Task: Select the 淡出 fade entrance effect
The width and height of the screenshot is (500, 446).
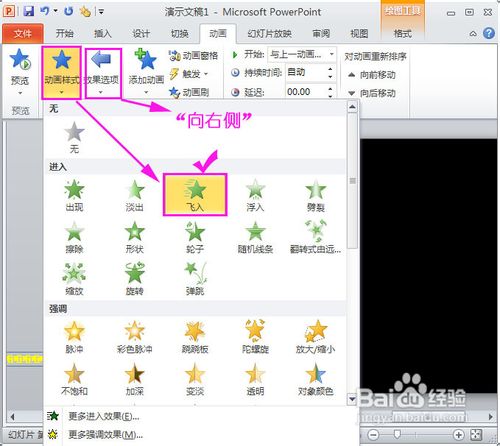Action: [x=135, y=195]
